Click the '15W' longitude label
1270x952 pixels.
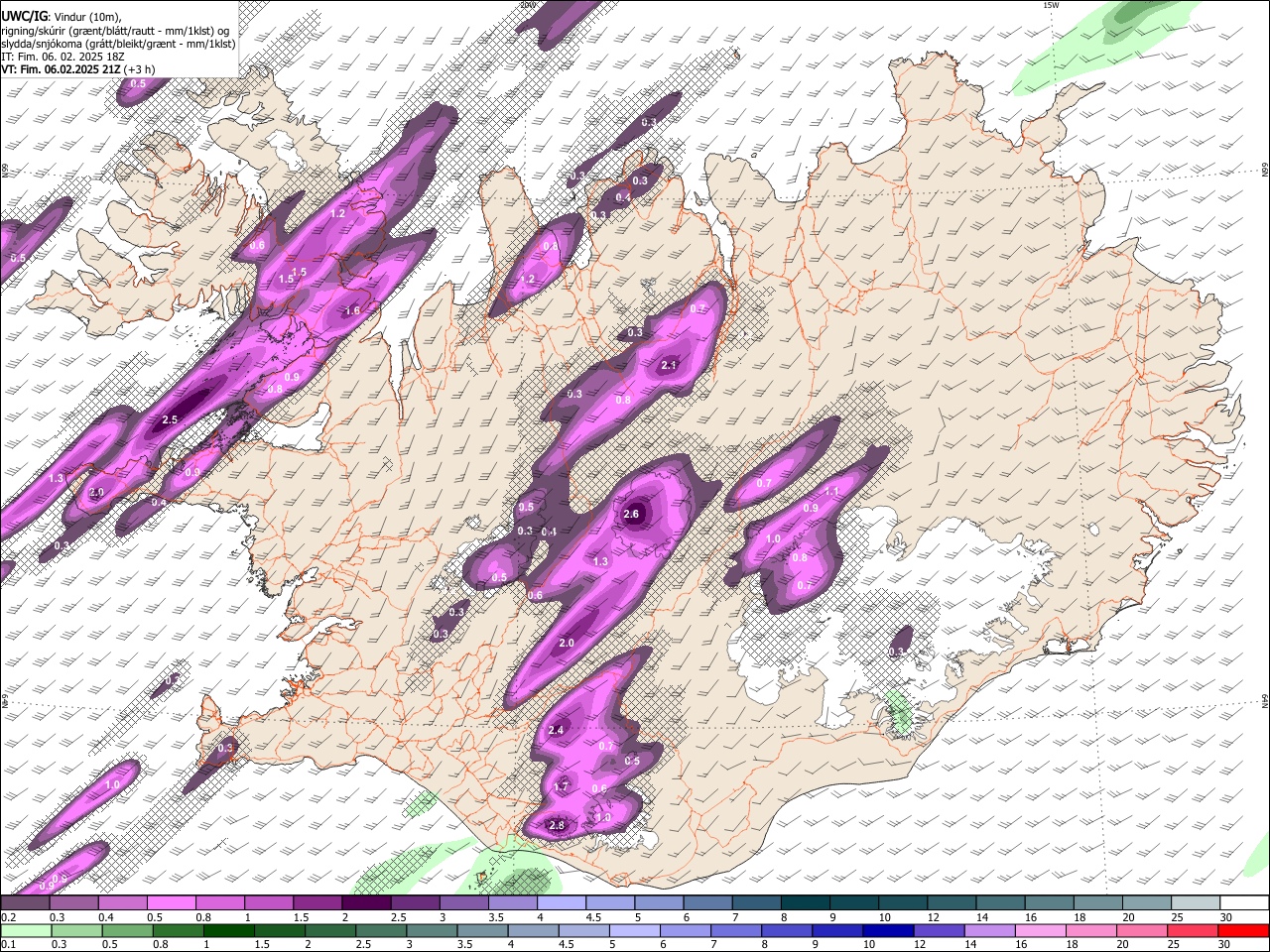pyautogui.click(x=1051, y=5)
